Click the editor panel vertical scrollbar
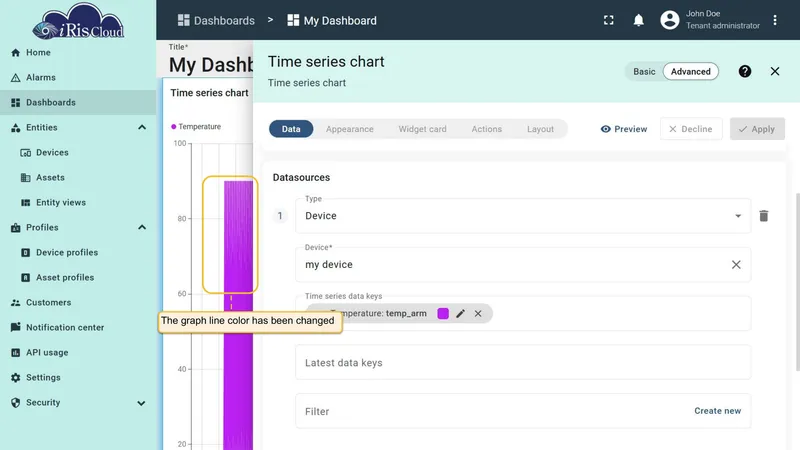Viewport: 800px width, 450px height. pyautogui.click(x=797, y=282)
